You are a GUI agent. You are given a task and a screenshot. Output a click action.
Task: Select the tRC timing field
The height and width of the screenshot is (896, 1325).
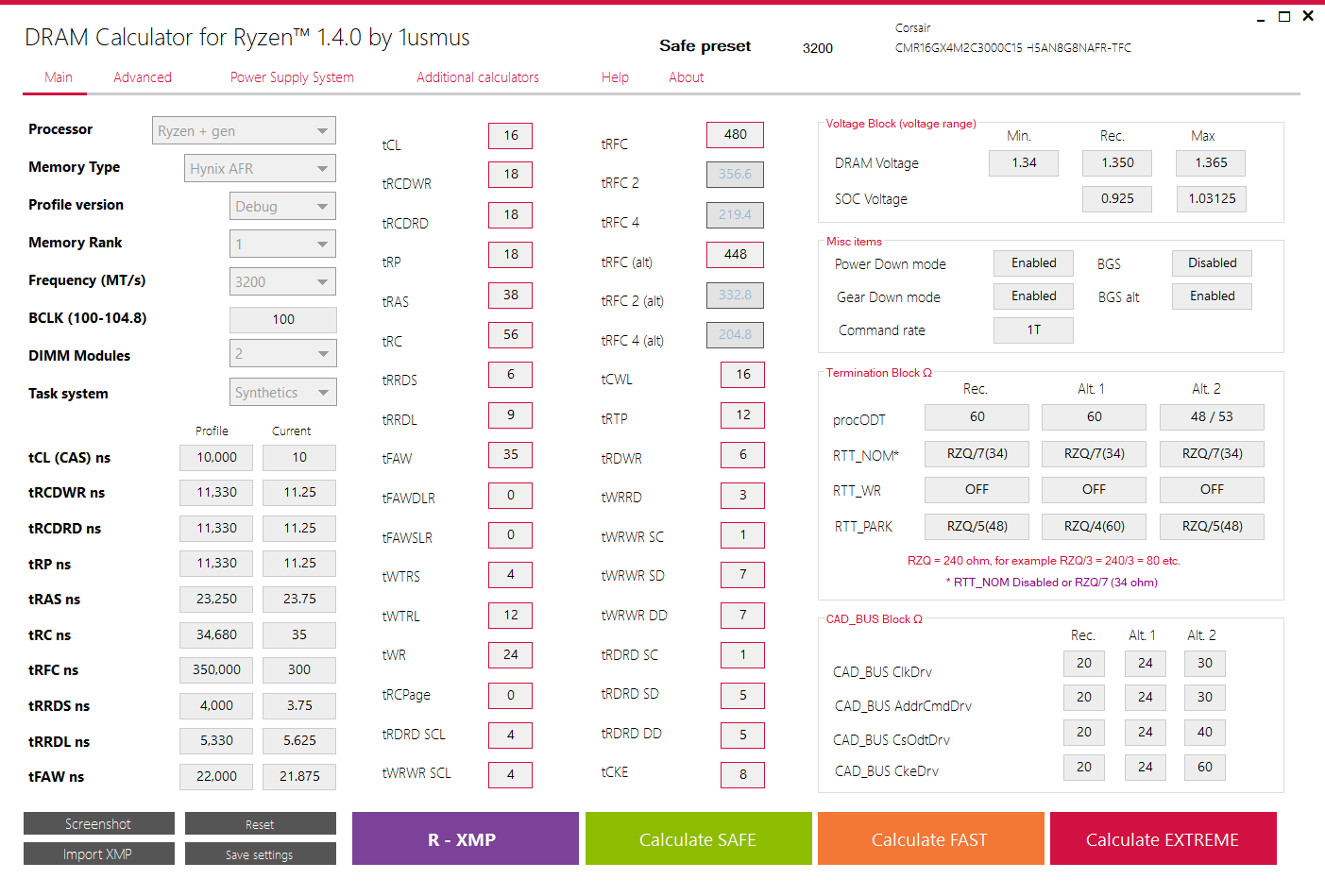510,335
